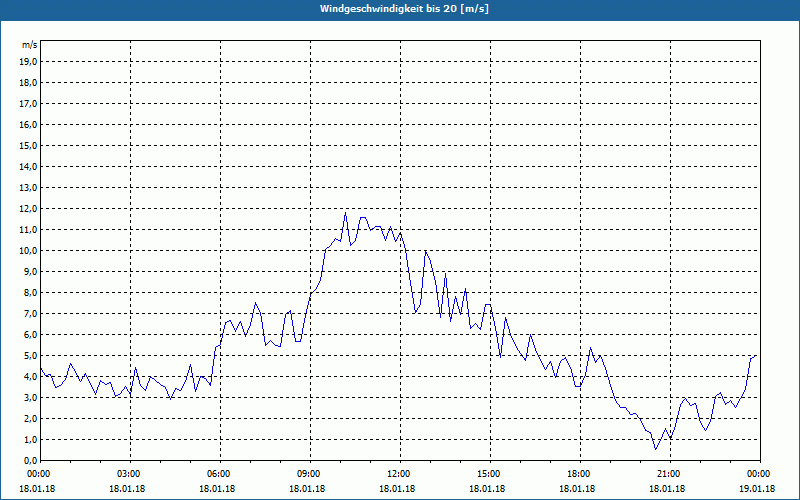Select the "7,0" y-axis label

tap(31, 313)
